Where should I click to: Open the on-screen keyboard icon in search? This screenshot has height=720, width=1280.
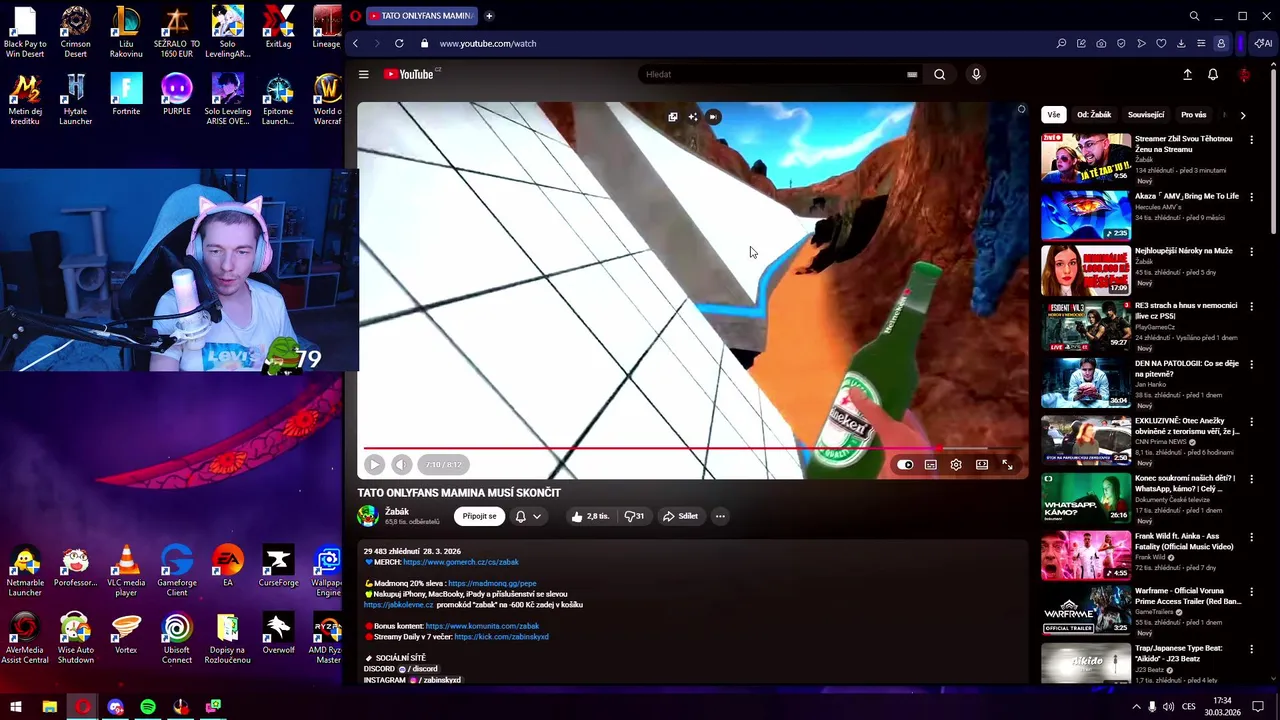pyautogui.click(x=912, y=74)
